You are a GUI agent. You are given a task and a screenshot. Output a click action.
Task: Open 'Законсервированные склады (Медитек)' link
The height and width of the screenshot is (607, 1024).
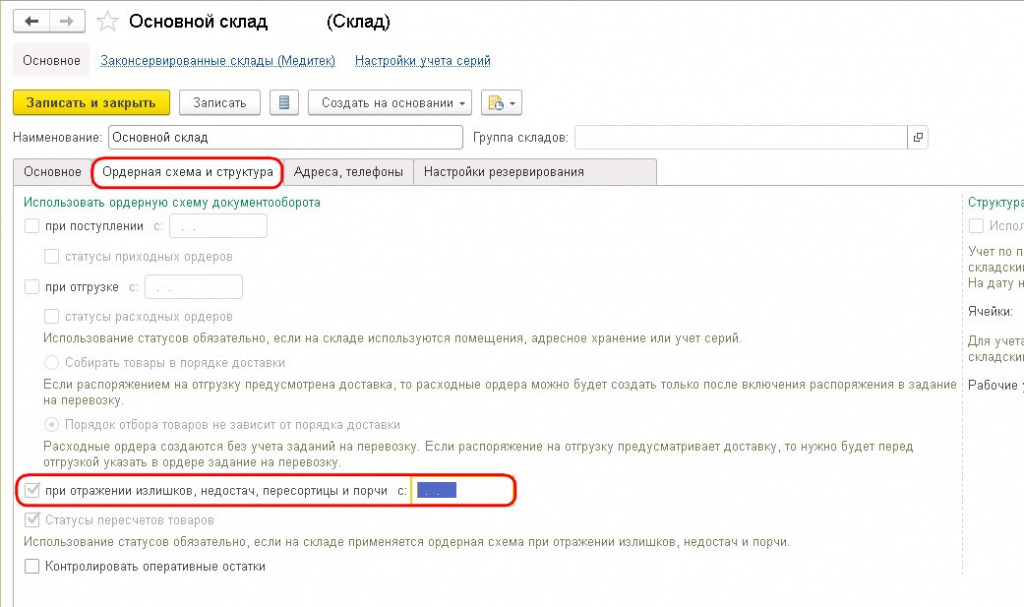217,61
